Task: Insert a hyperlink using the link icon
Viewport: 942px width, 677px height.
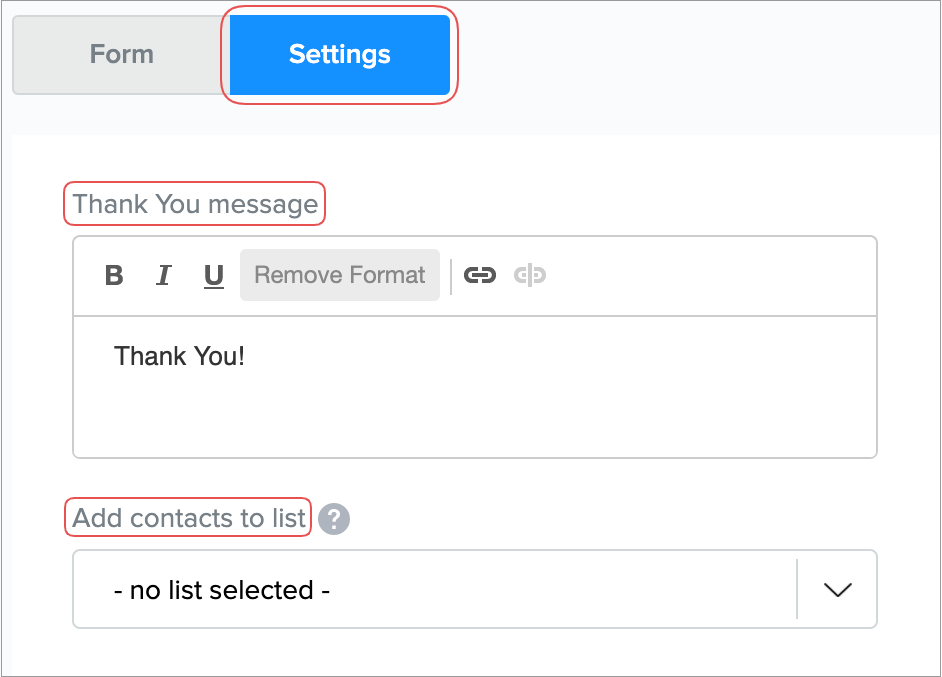Action: click(x=481, y=275)
